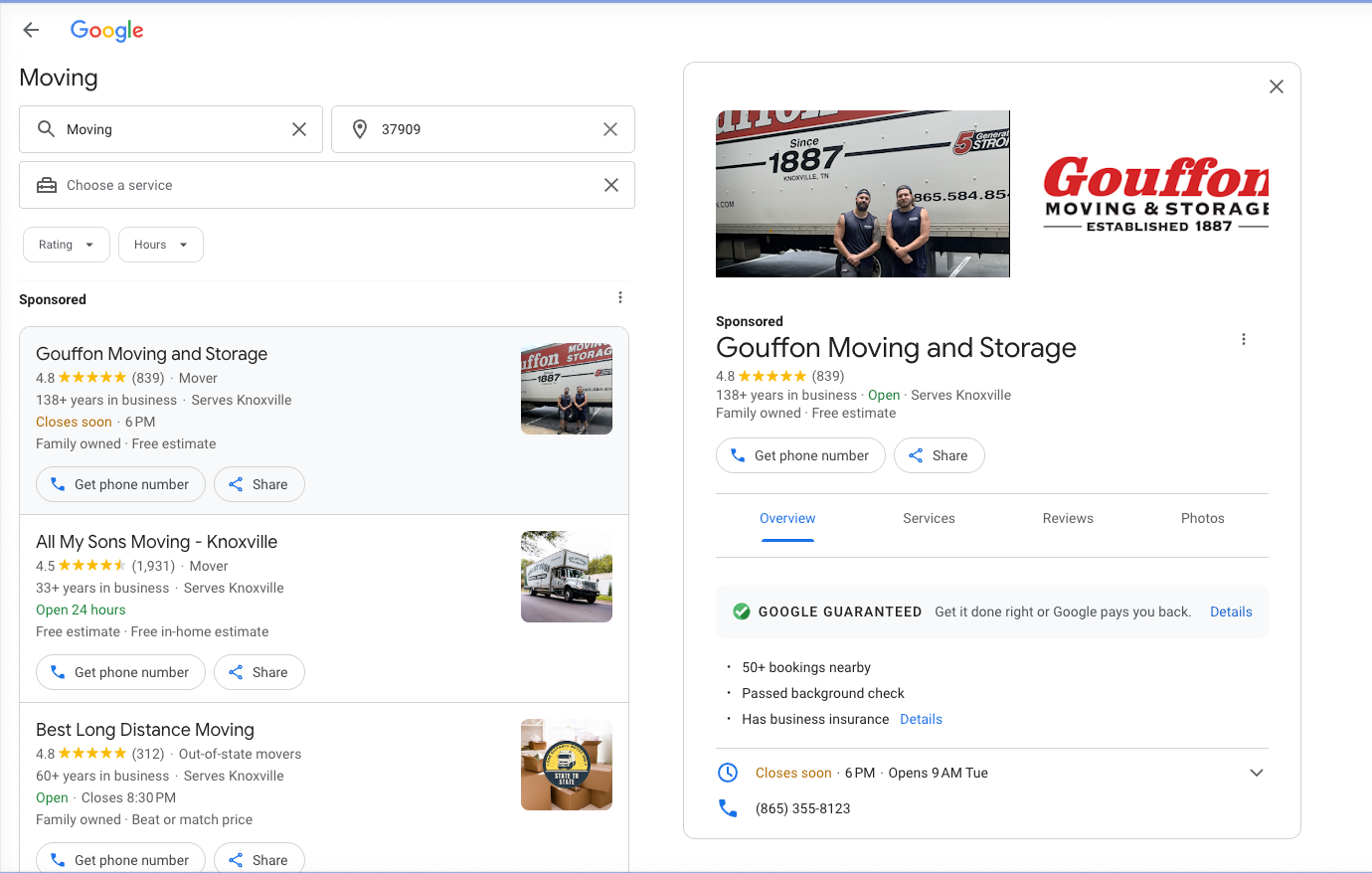Go back with the left arrow icon
Image resolution: width=1372 pixels, height=873 pixels.
[x=31, y=30]
